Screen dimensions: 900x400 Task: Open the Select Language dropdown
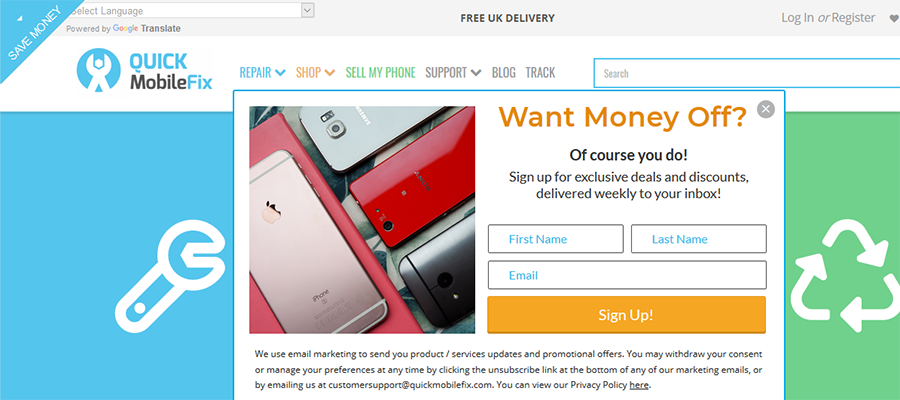coord(190,10)
